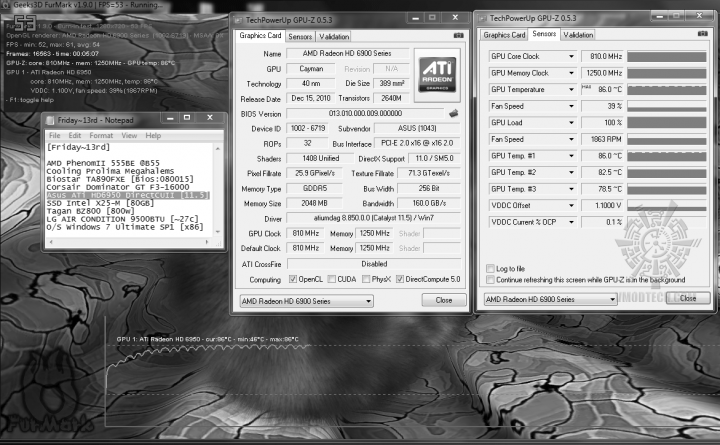The image size is (720, 445).
Task: Click Notepad vertical scrollbar up arrow
Action: 218,149
